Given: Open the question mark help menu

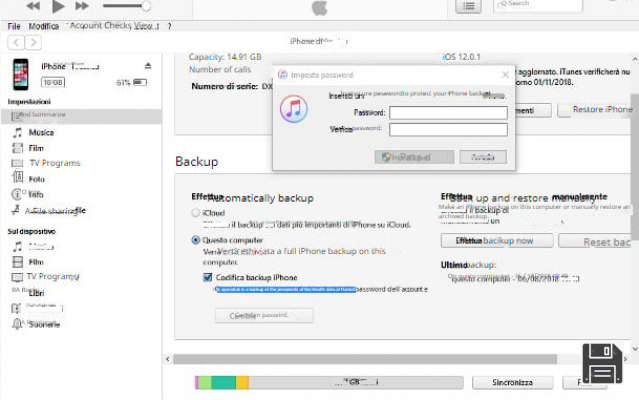Looking at the screenshot, I should click(170, 26).
